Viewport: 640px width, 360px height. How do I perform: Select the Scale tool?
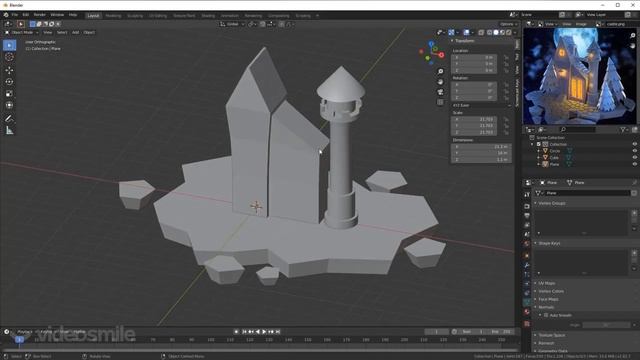pos(9,93)
